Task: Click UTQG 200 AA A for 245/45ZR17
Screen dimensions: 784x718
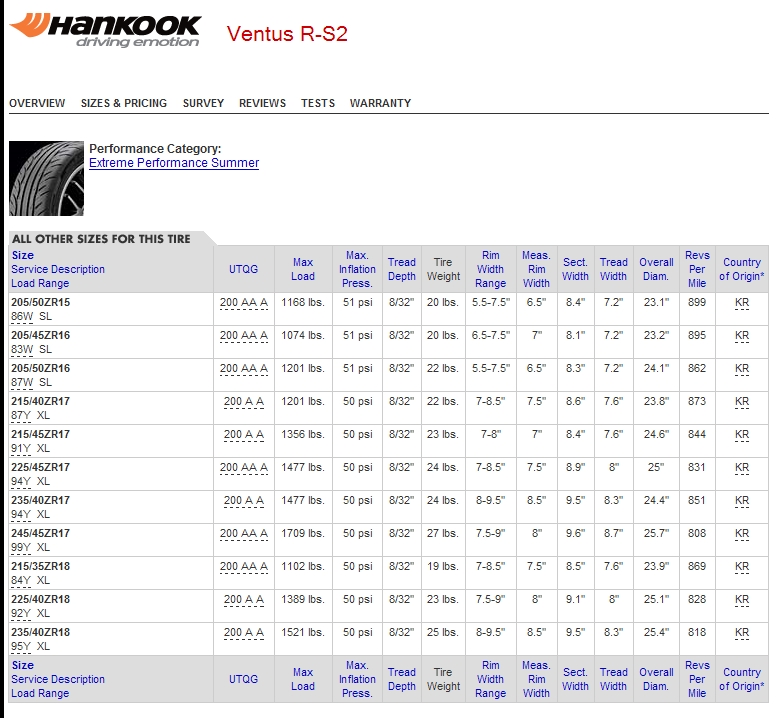Action: pos(244,534)
